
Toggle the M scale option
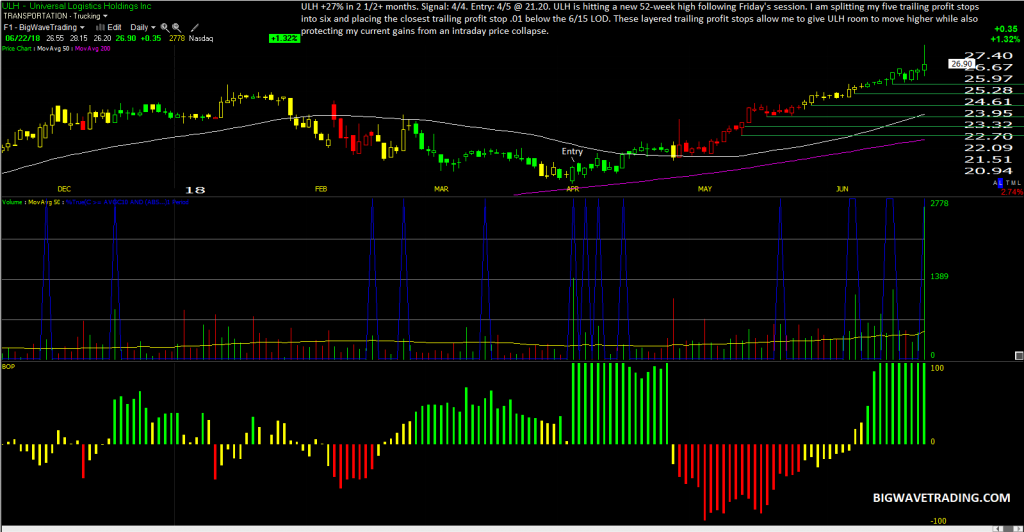point(1014,183)
